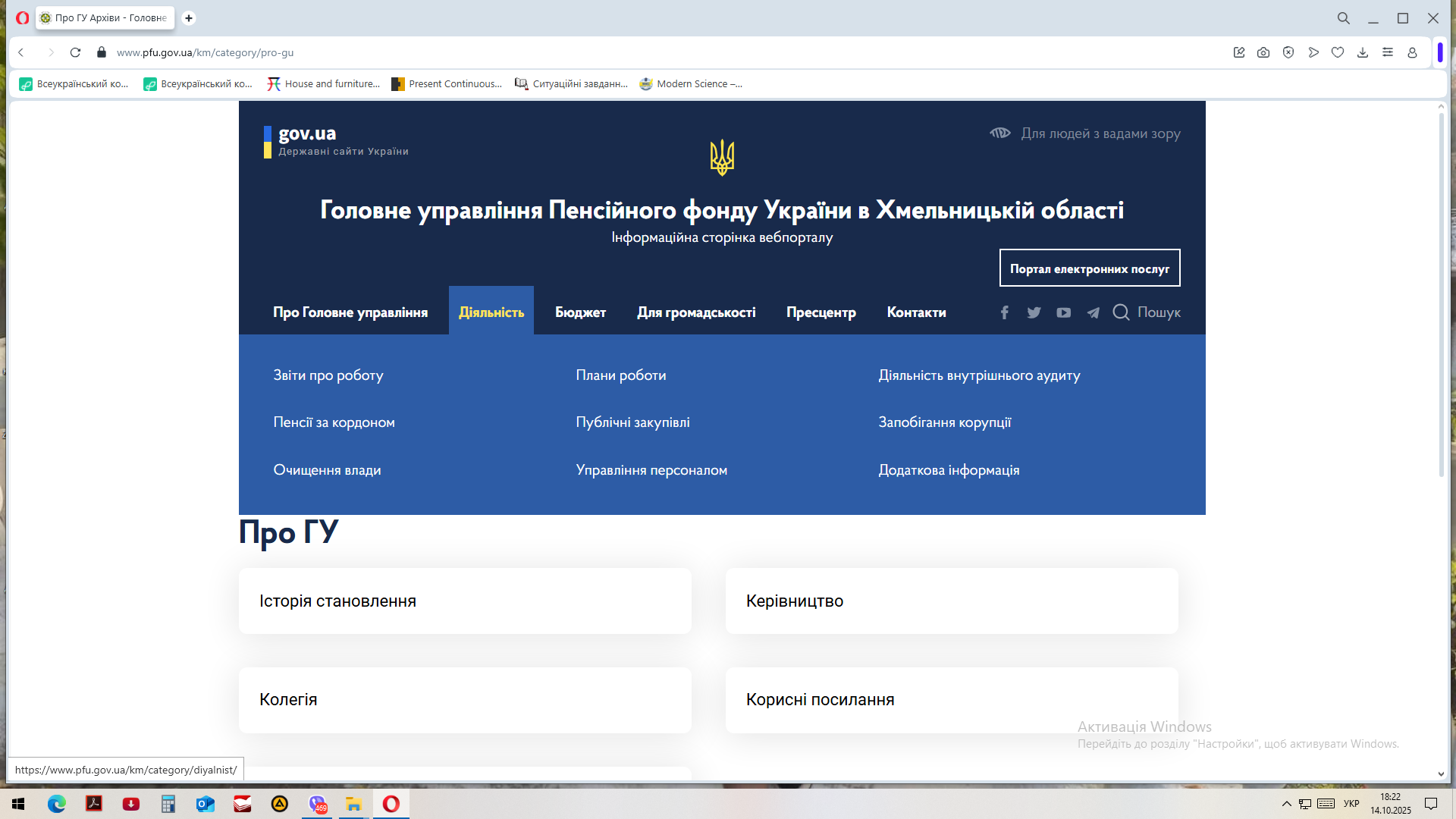Click the Пошук search magnifier icon
Viewport: 1456px width, 819px height.
point(1121,312)
